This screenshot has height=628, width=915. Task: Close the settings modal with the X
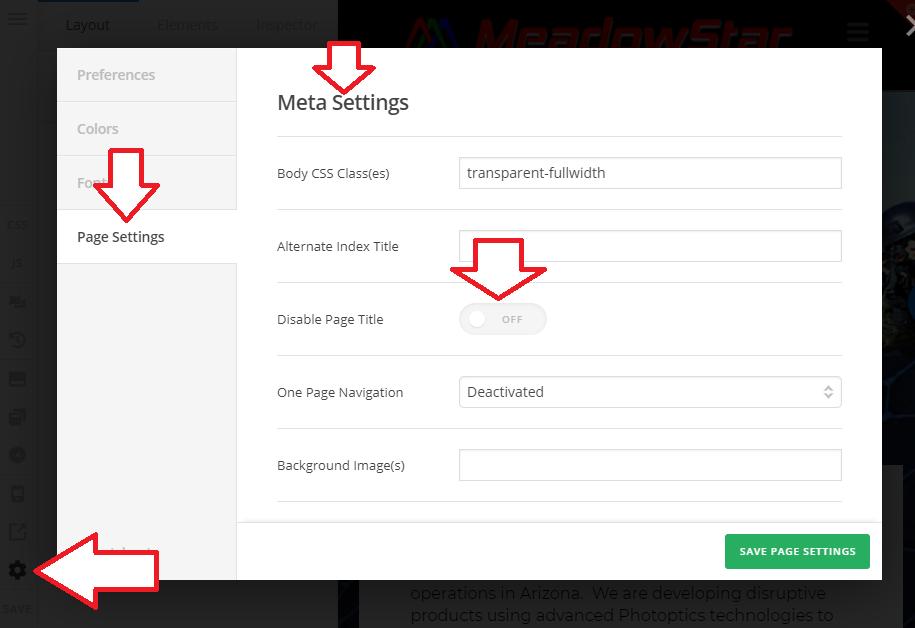(x=908, y=29)
